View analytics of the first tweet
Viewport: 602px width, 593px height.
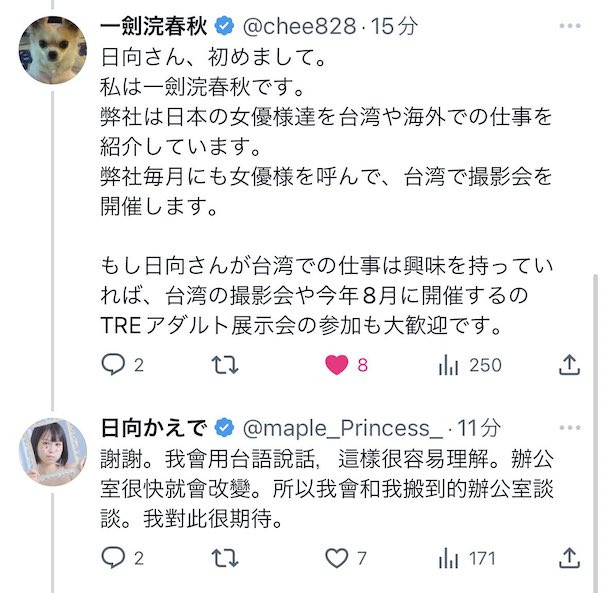[x=448, y=365]
